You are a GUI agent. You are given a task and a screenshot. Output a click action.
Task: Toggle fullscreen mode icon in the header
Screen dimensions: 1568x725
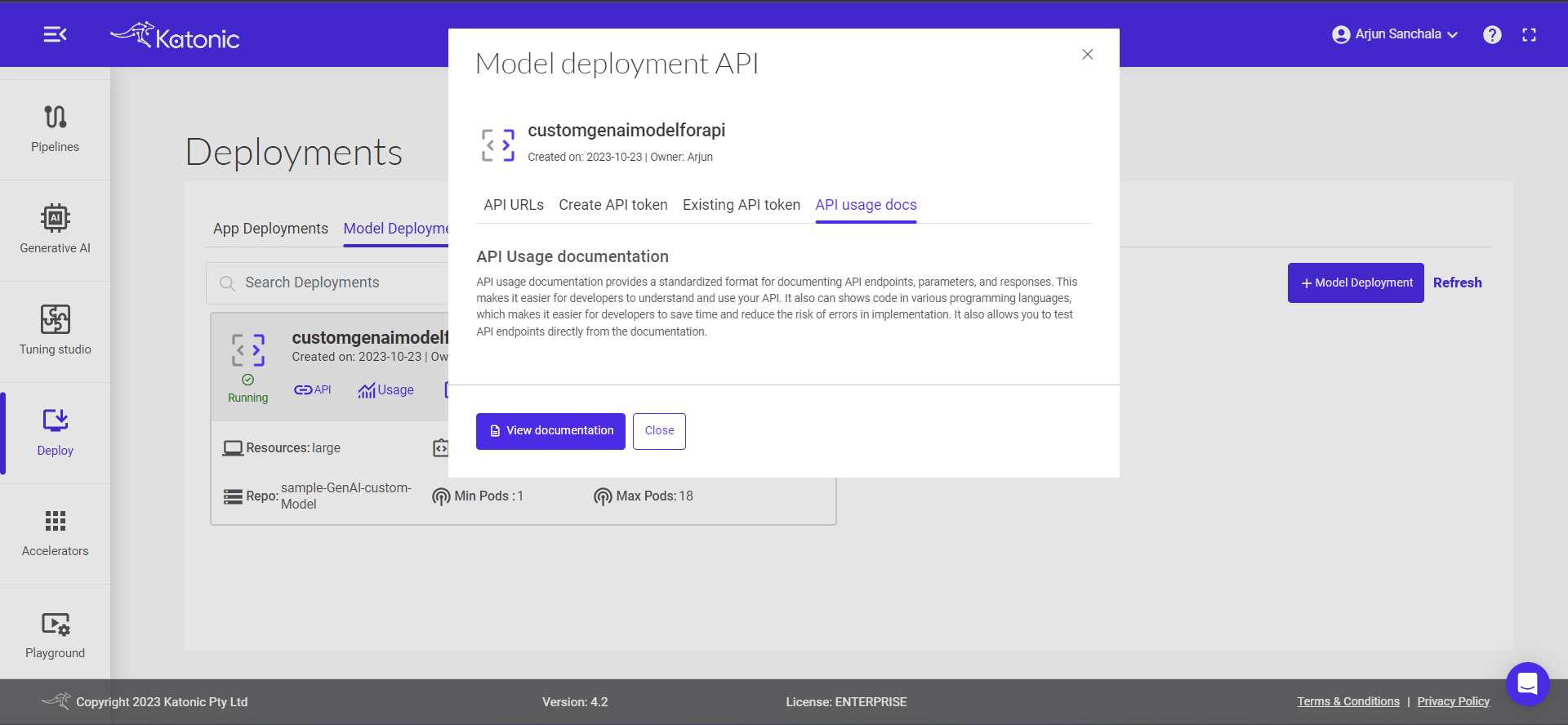pyautogui.click(x=1530, y=34)
